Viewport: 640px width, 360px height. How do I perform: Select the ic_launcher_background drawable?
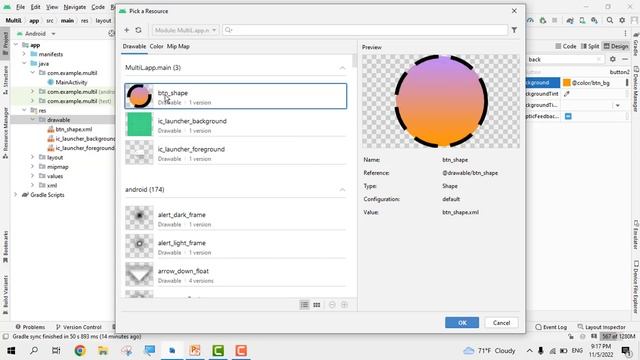coord(236,124)
